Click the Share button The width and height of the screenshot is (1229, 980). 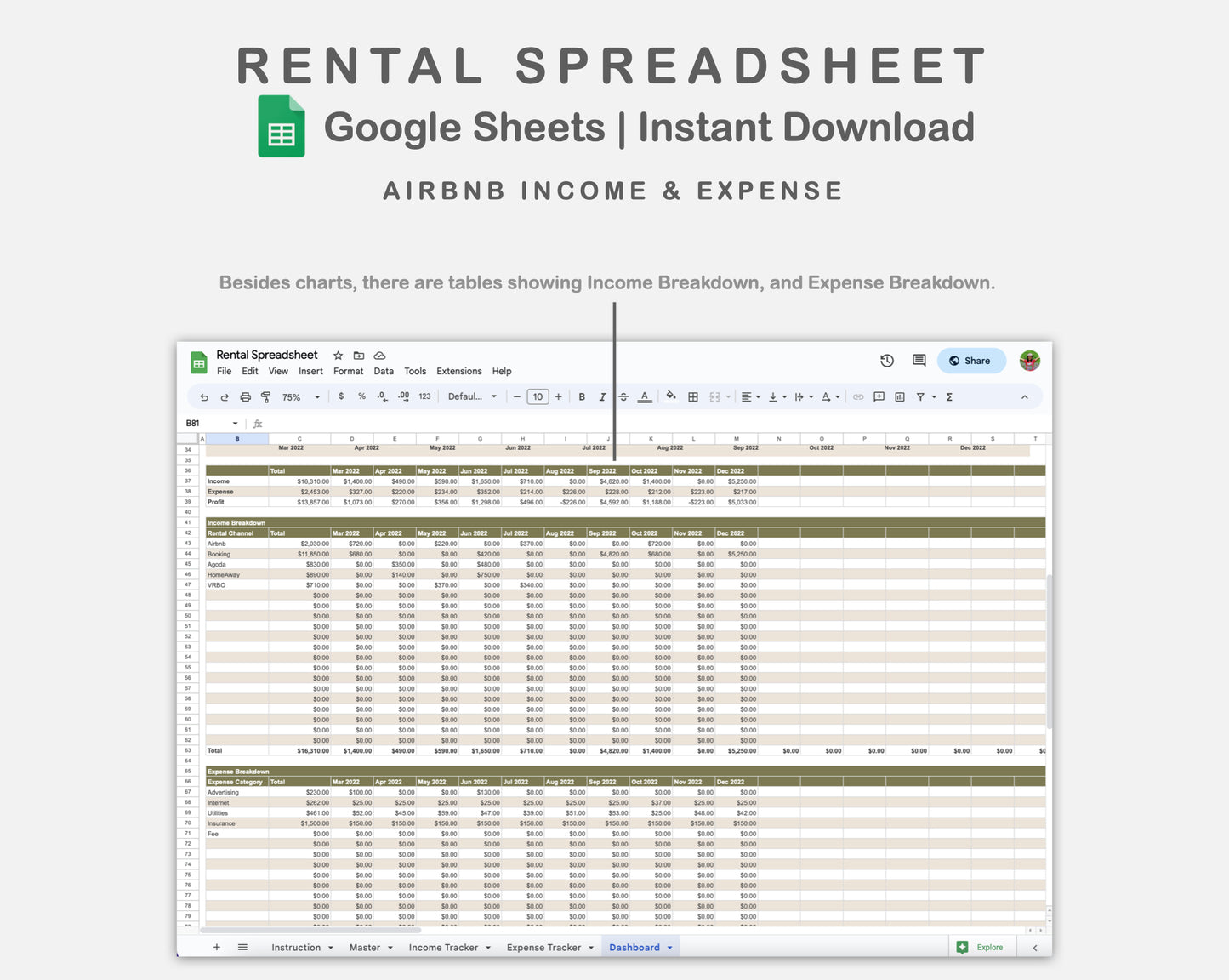tap(971, 361)
